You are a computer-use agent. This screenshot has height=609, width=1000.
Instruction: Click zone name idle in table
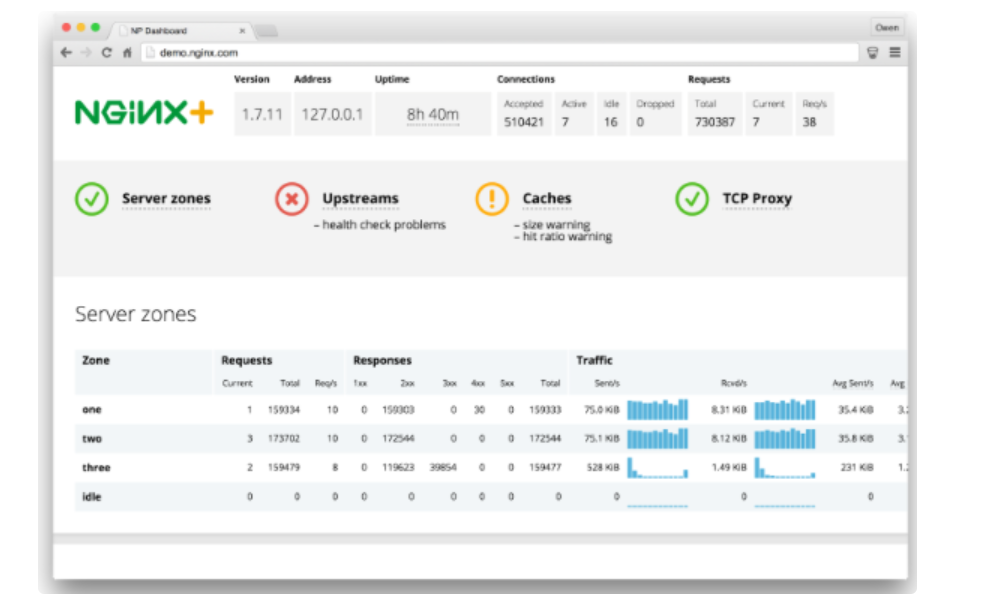click(92, 497)
